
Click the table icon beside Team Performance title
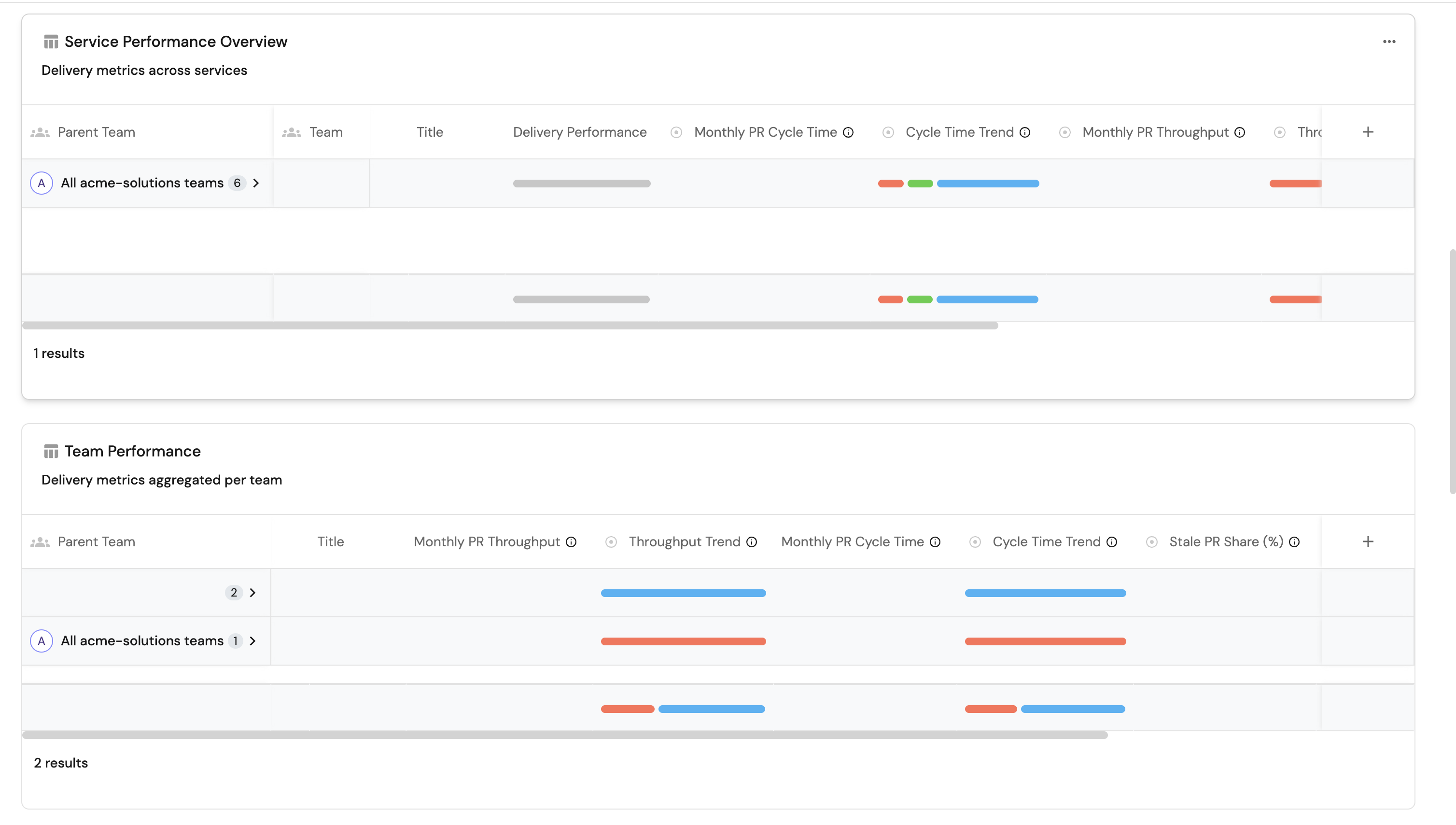[x=51, y=451]
